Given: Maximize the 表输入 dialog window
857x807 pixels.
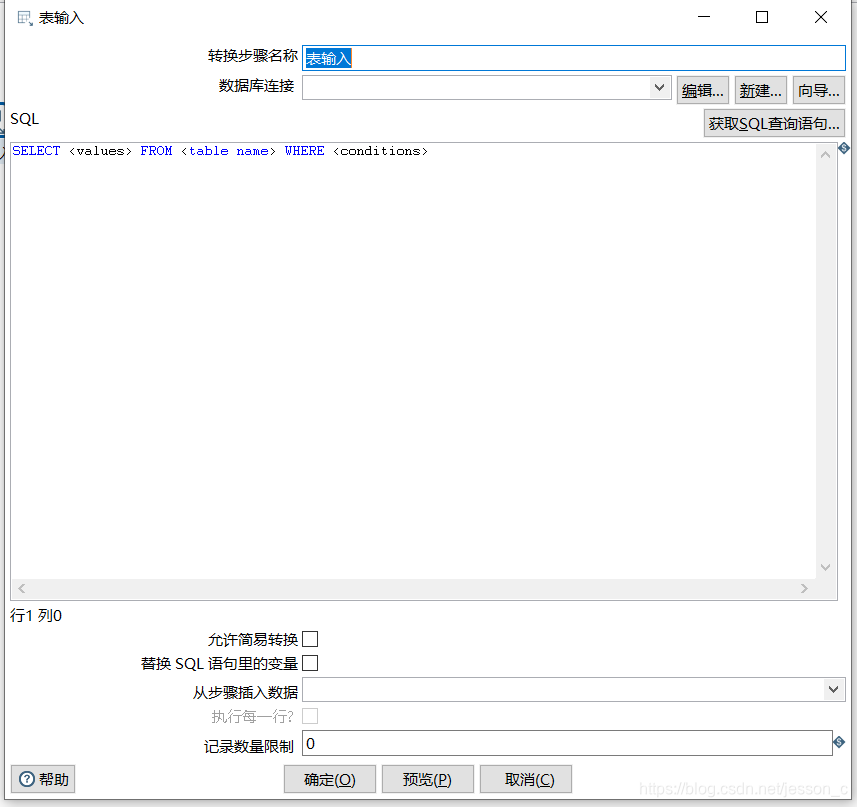Looking at the screenshot, I should point(762,17).
